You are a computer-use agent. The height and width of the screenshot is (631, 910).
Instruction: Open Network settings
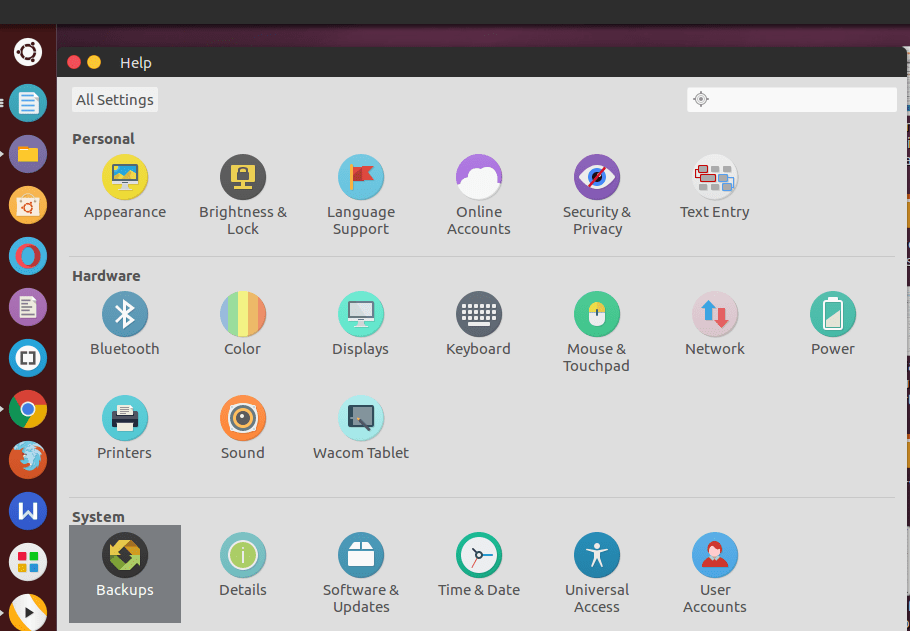pos(714,324)
